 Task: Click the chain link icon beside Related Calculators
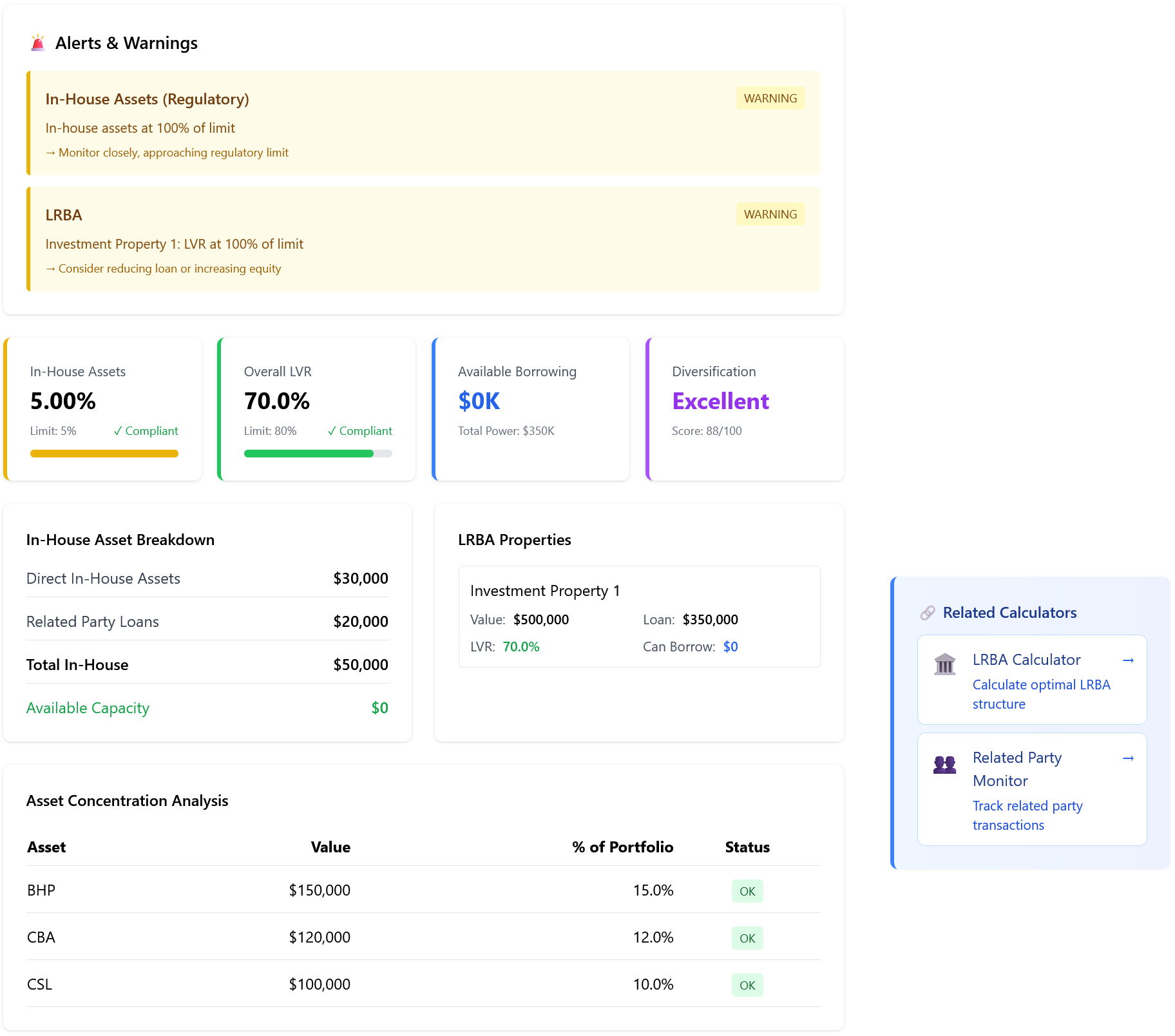tap(927, 613)
